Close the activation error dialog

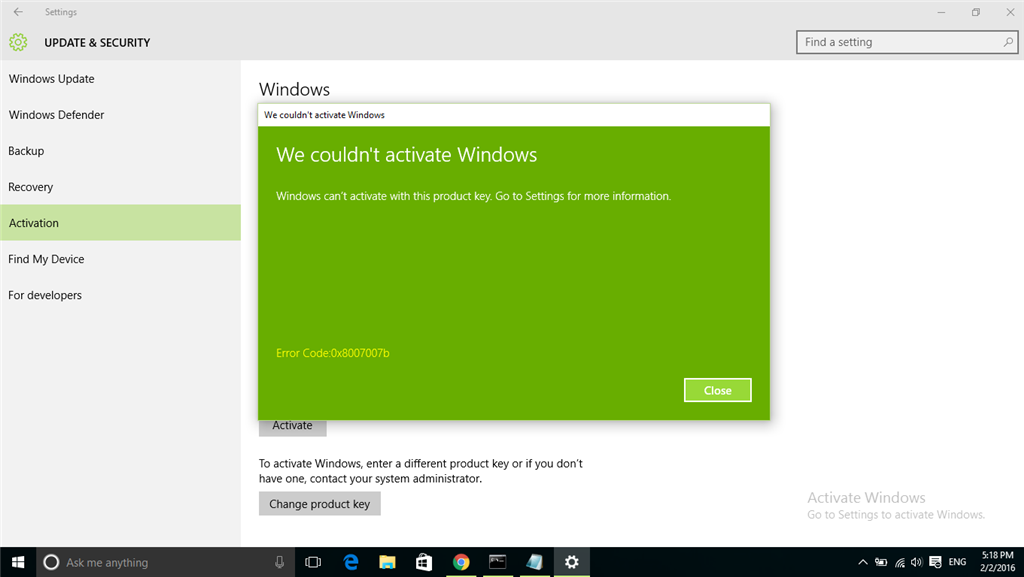pos(718,390)
